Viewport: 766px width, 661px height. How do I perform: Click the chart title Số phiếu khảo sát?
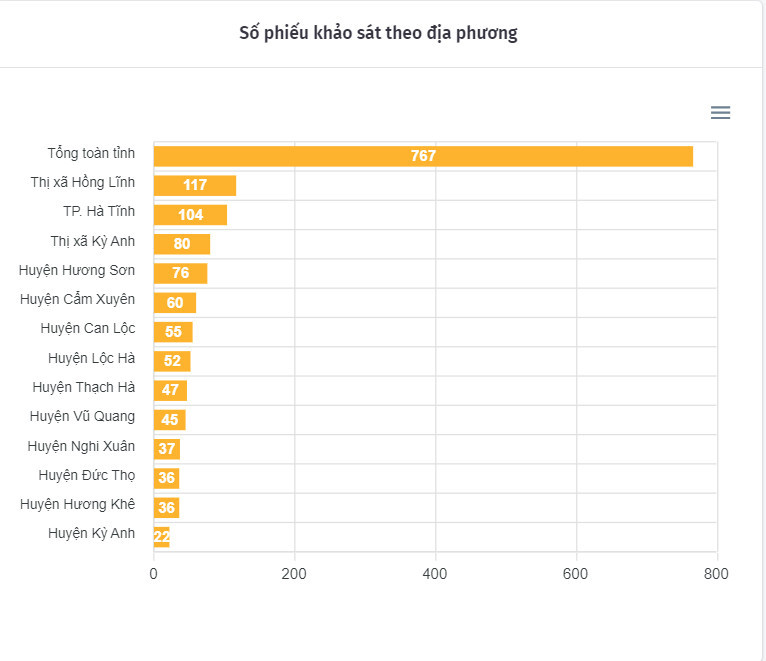[x=378, y=33]
